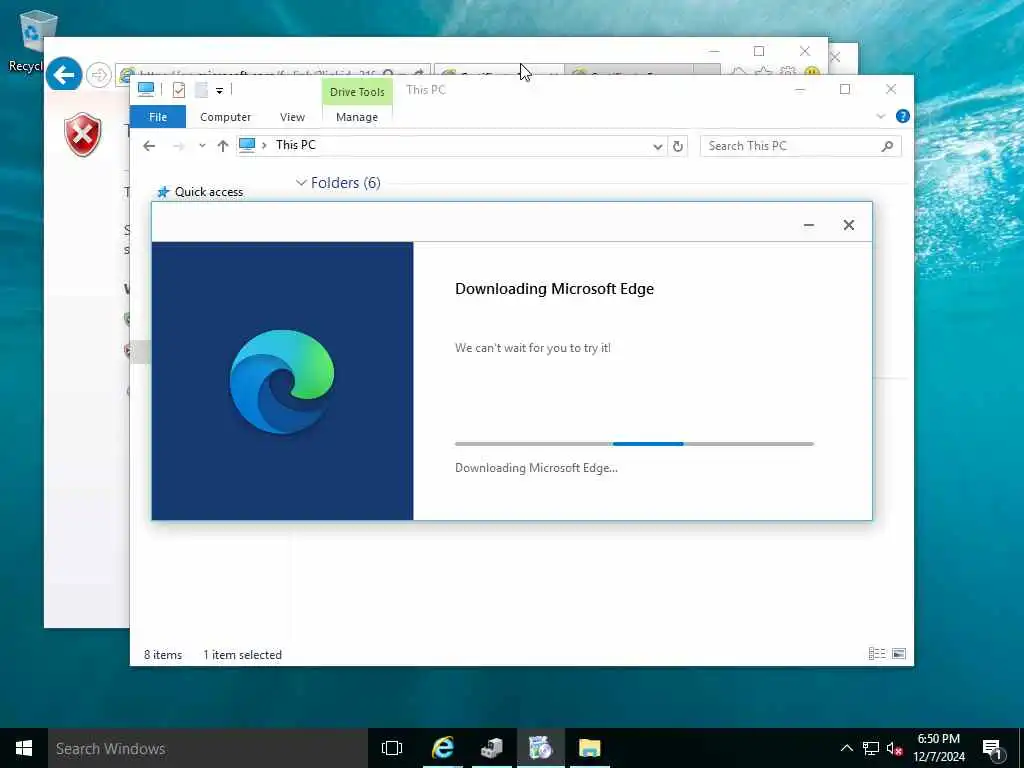Click the Properties icon in the quick access toolbar
Screen dimensions: 1024x768
pyautogui.click(x=178, y=90)
